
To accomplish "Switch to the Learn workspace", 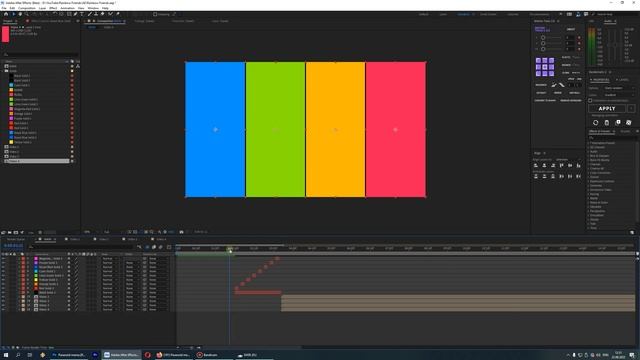I will (x=443, y=14).
